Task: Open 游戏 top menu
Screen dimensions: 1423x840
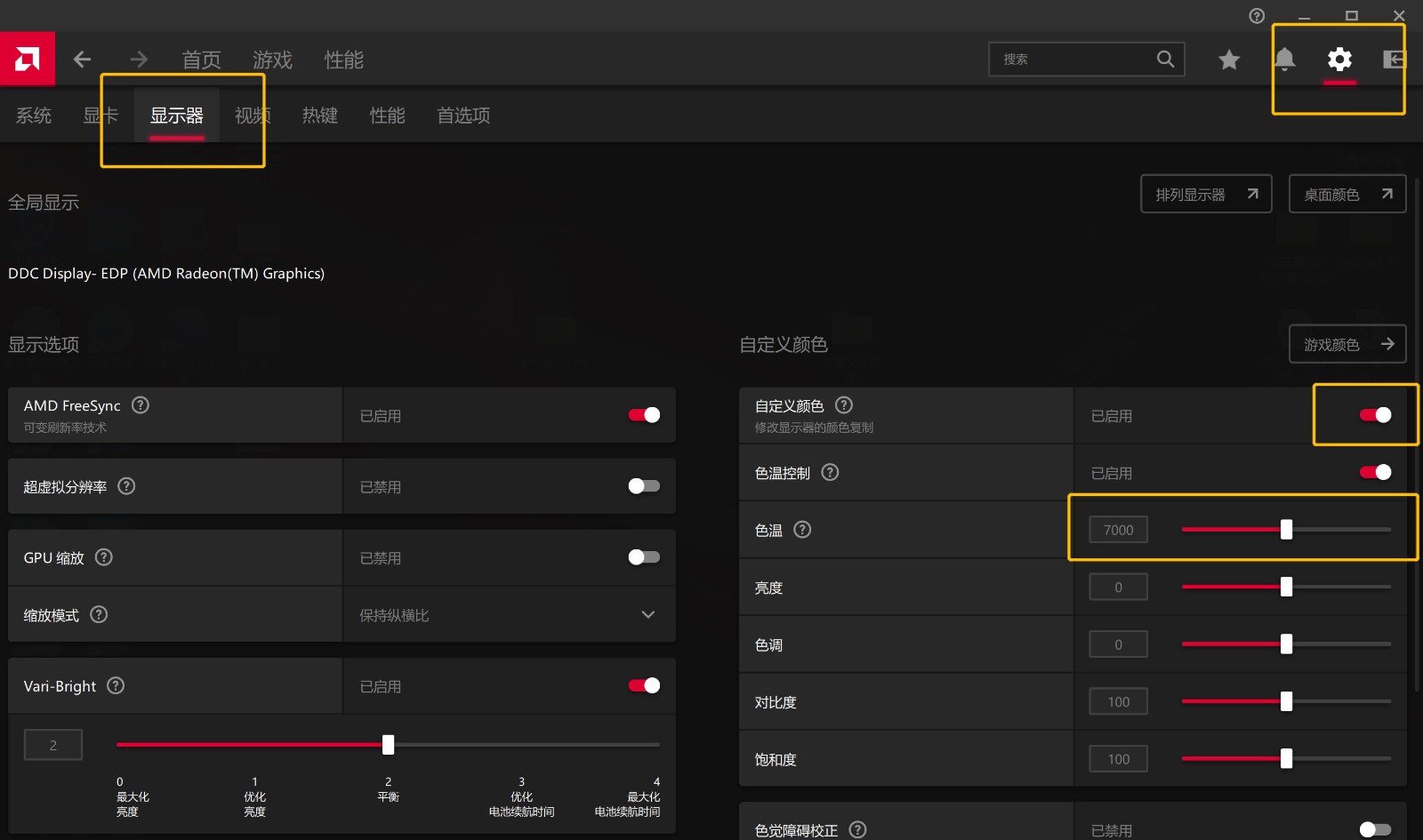Action: coord(272,60)
